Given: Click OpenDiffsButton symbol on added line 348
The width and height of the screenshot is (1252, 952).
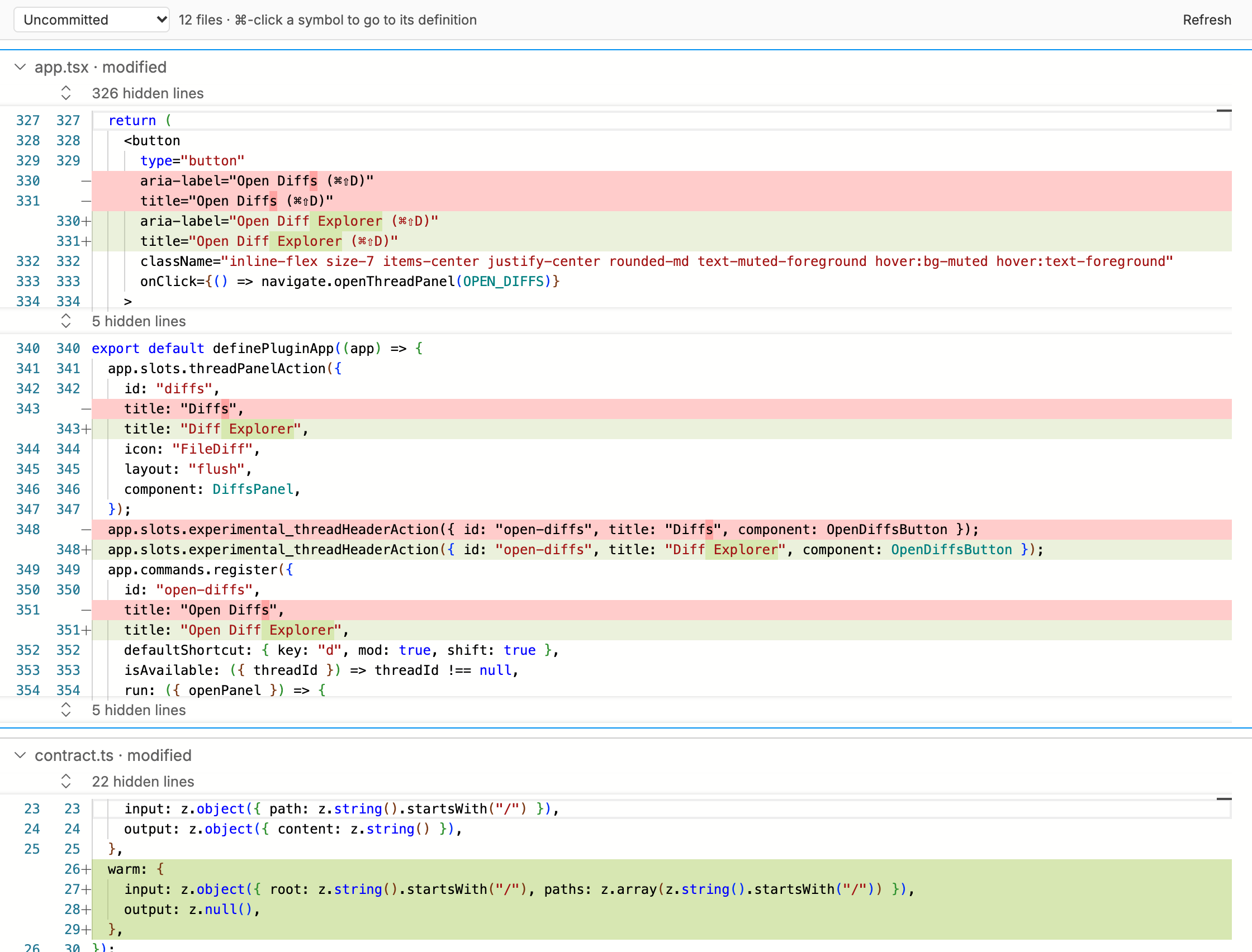Looking at the screenshot, I should coord(951,549).
